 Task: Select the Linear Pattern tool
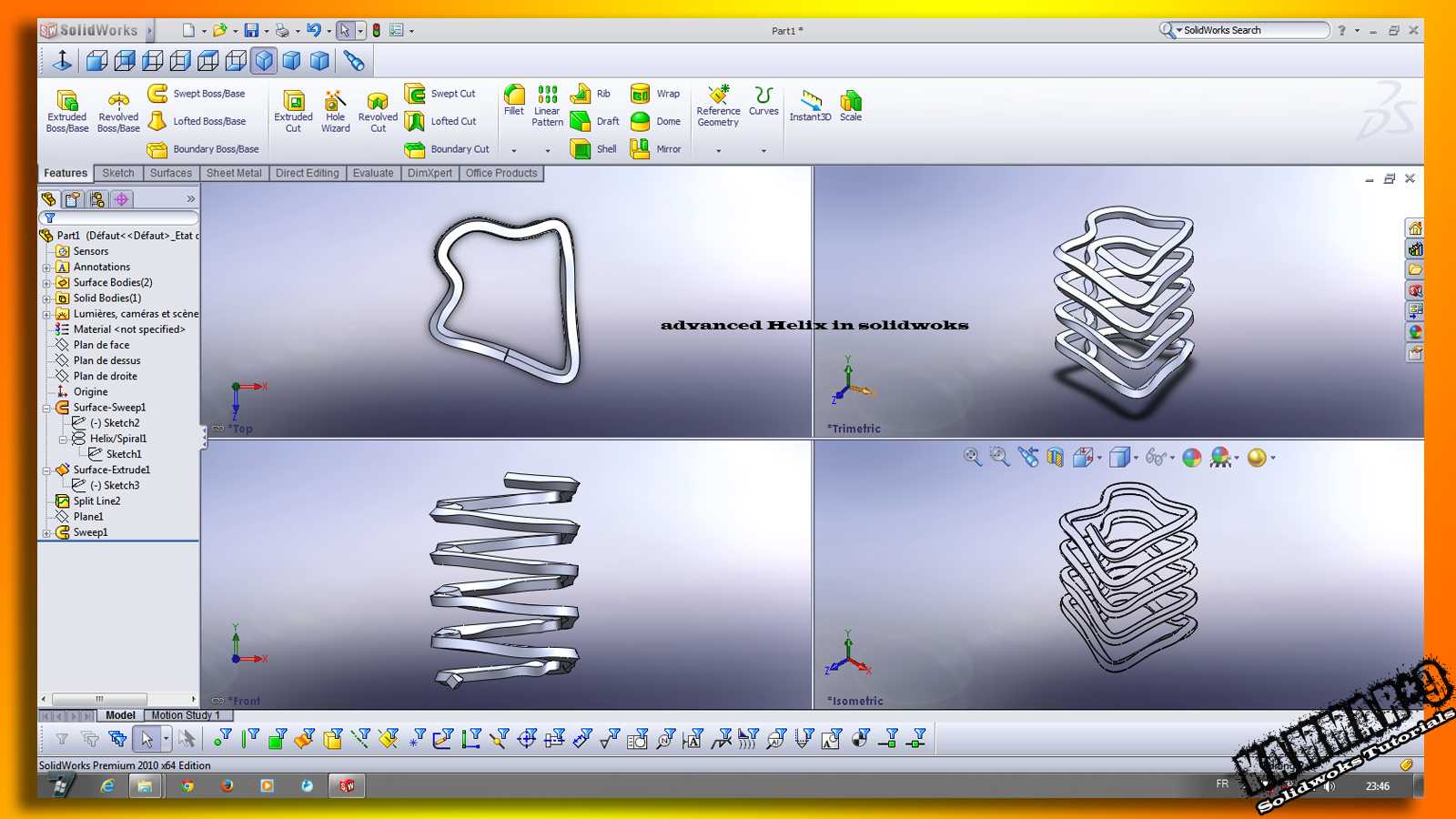point(547,106)
